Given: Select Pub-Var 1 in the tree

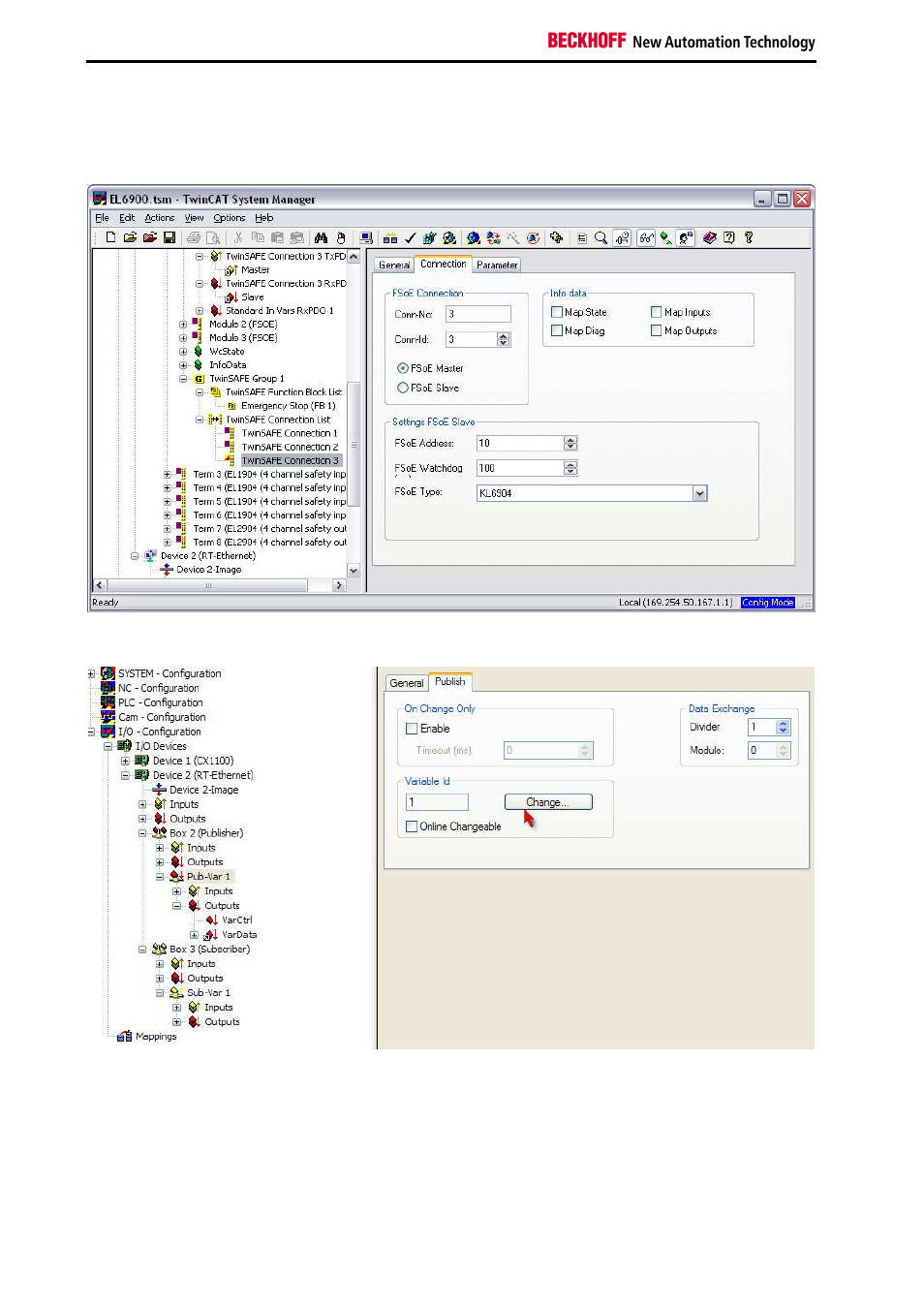Looking at the screenshot, I should click(208, 877).
